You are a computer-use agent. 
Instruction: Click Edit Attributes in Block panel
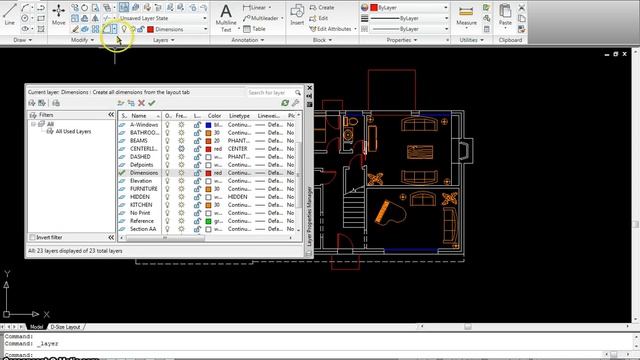(330, 29)
